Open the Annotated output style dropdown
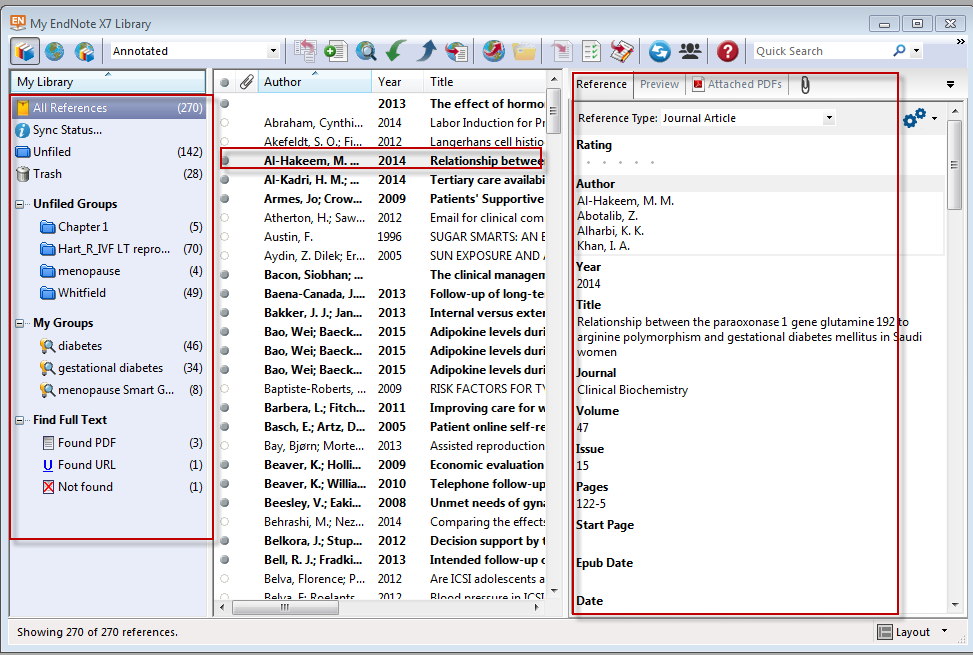973x655 pixels. pos(273,51)
